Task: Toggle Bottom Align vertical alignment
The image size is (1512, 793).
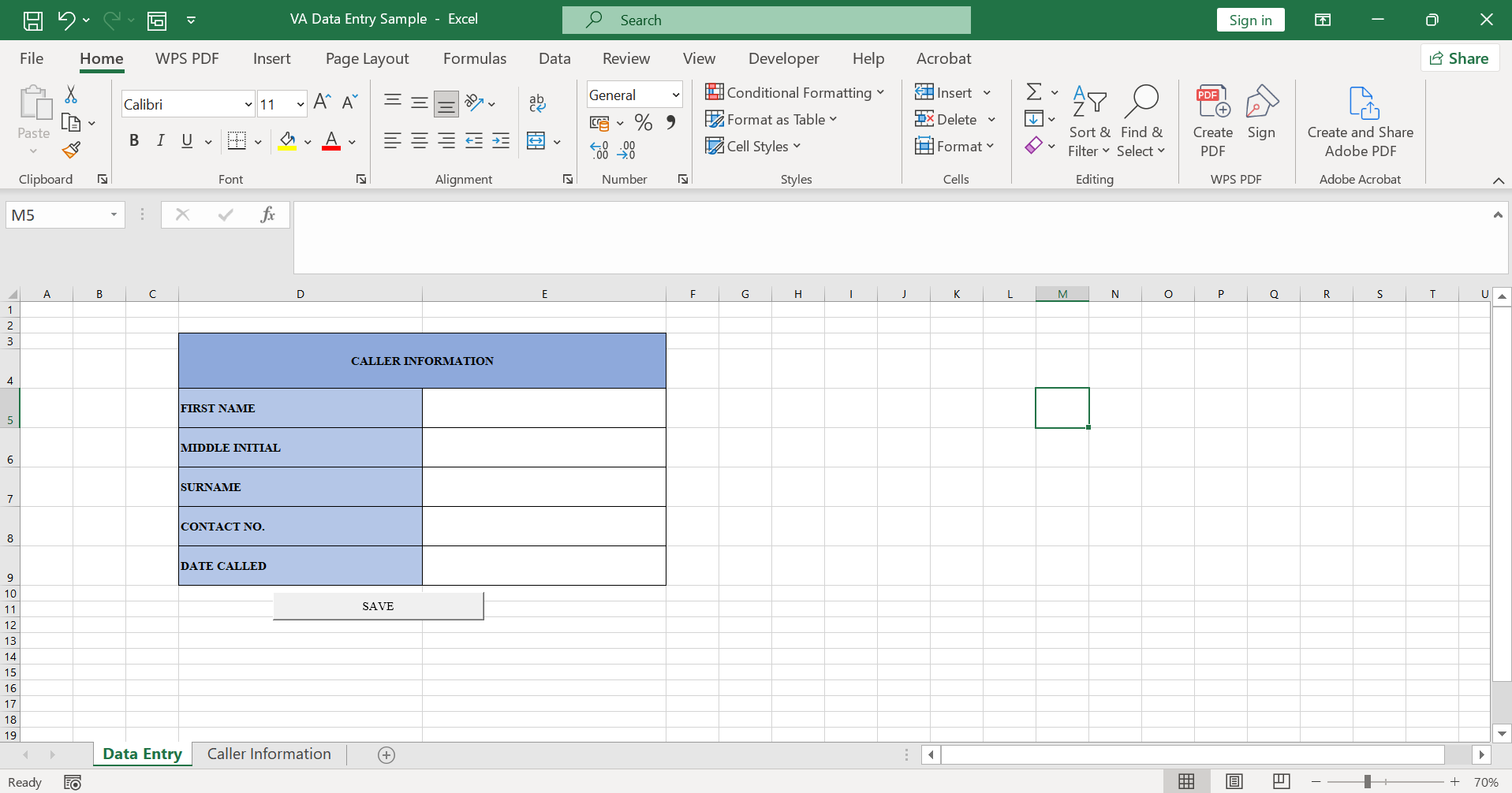Action: tap(446, 103)
